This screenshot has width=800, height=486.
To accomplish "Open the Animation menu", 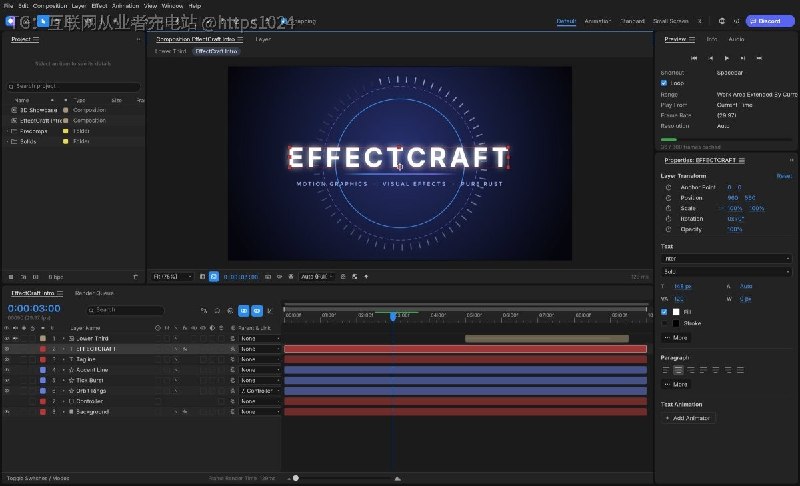I will (126, 6).
